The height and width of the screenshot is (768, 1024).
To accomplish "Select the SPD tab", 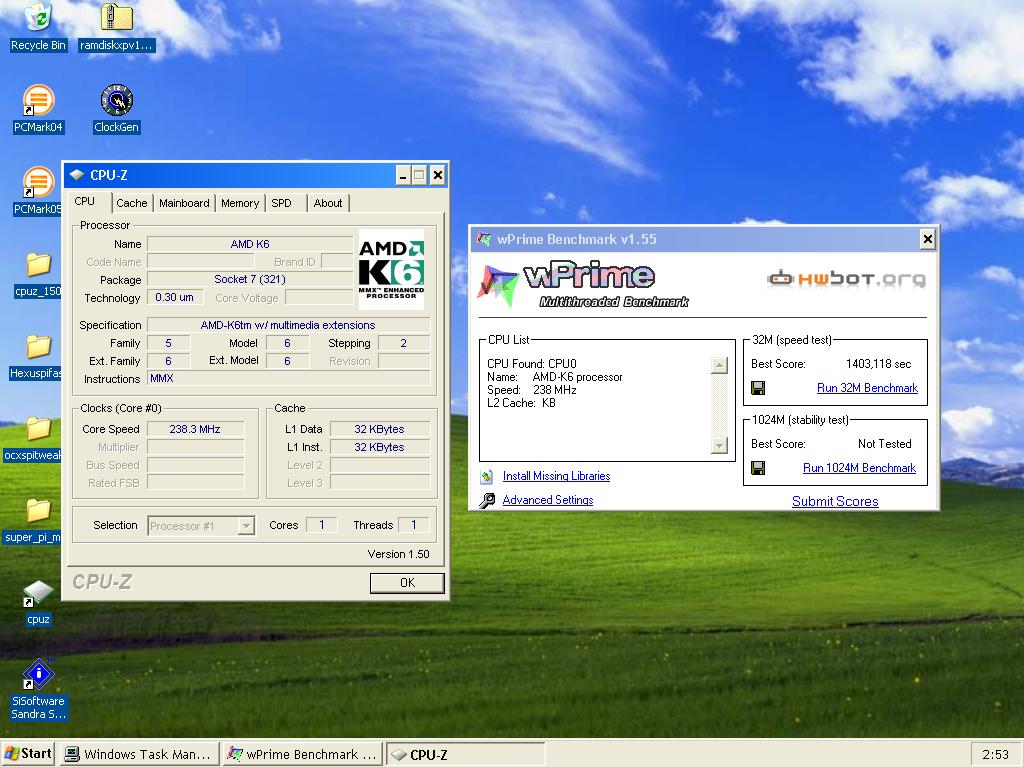I will pos(281,203).
